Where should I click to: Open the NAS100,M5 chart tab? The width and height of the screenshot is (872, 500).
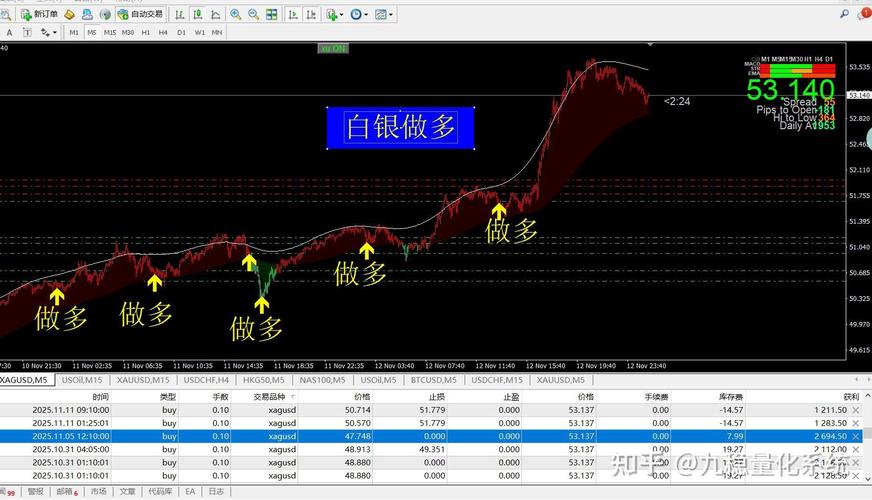tap(323, 380)
